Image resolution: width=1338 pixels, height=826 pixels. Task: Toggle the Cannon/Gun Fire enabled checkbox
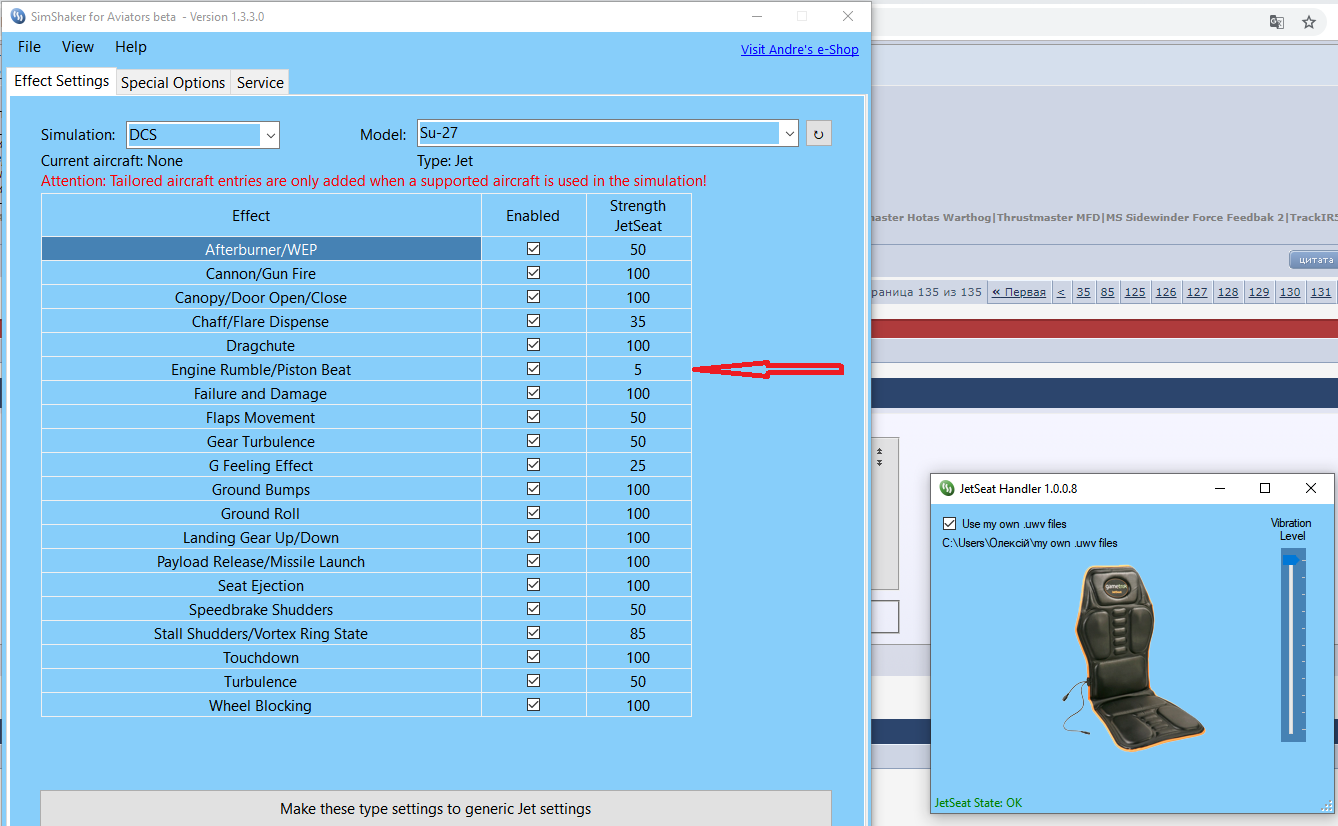tap(533, 273)
